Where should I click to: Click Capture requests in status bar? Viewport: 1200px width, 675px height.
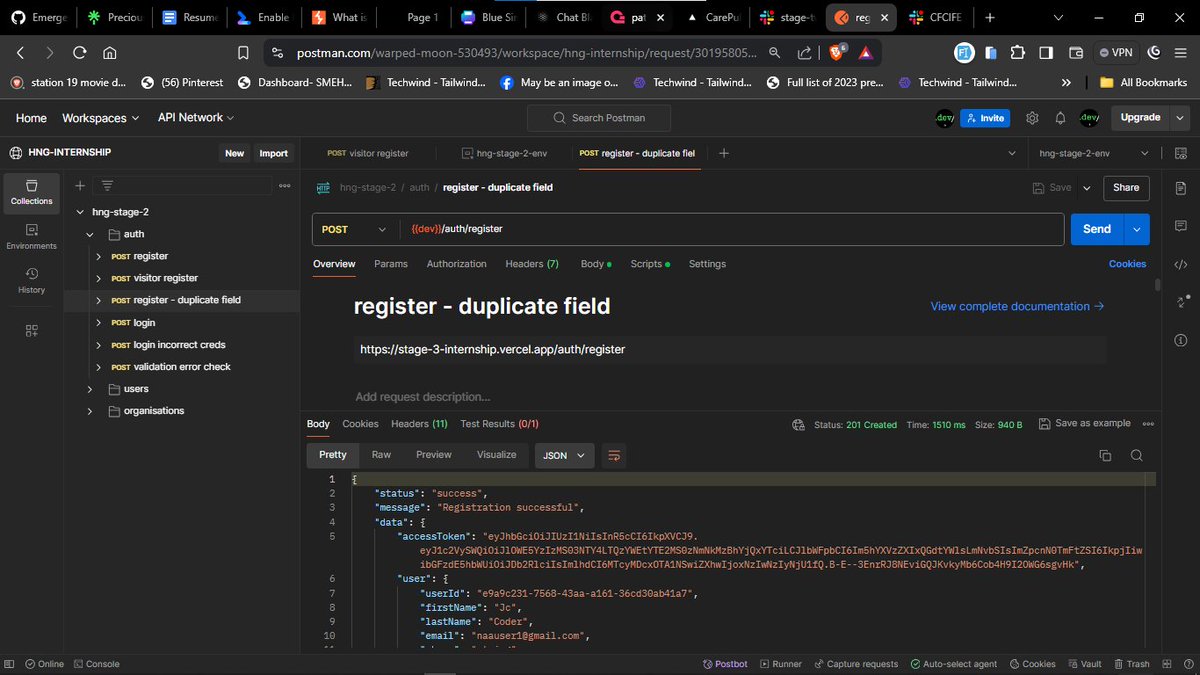(x=855, y=664)
